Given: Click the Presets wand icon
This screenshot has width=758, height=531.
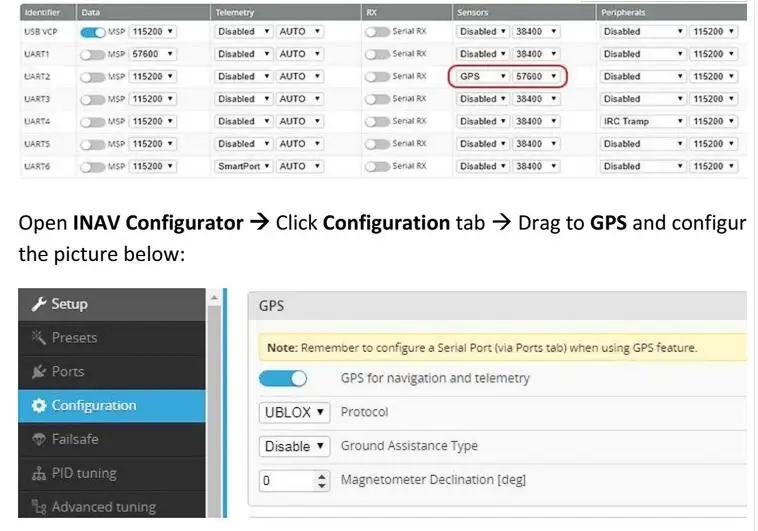Looking at the screenshot, I should (39, 337).
